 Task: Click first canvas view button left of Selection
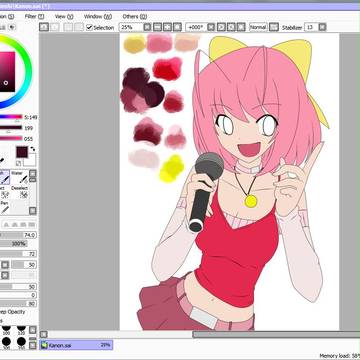point(44,27)
